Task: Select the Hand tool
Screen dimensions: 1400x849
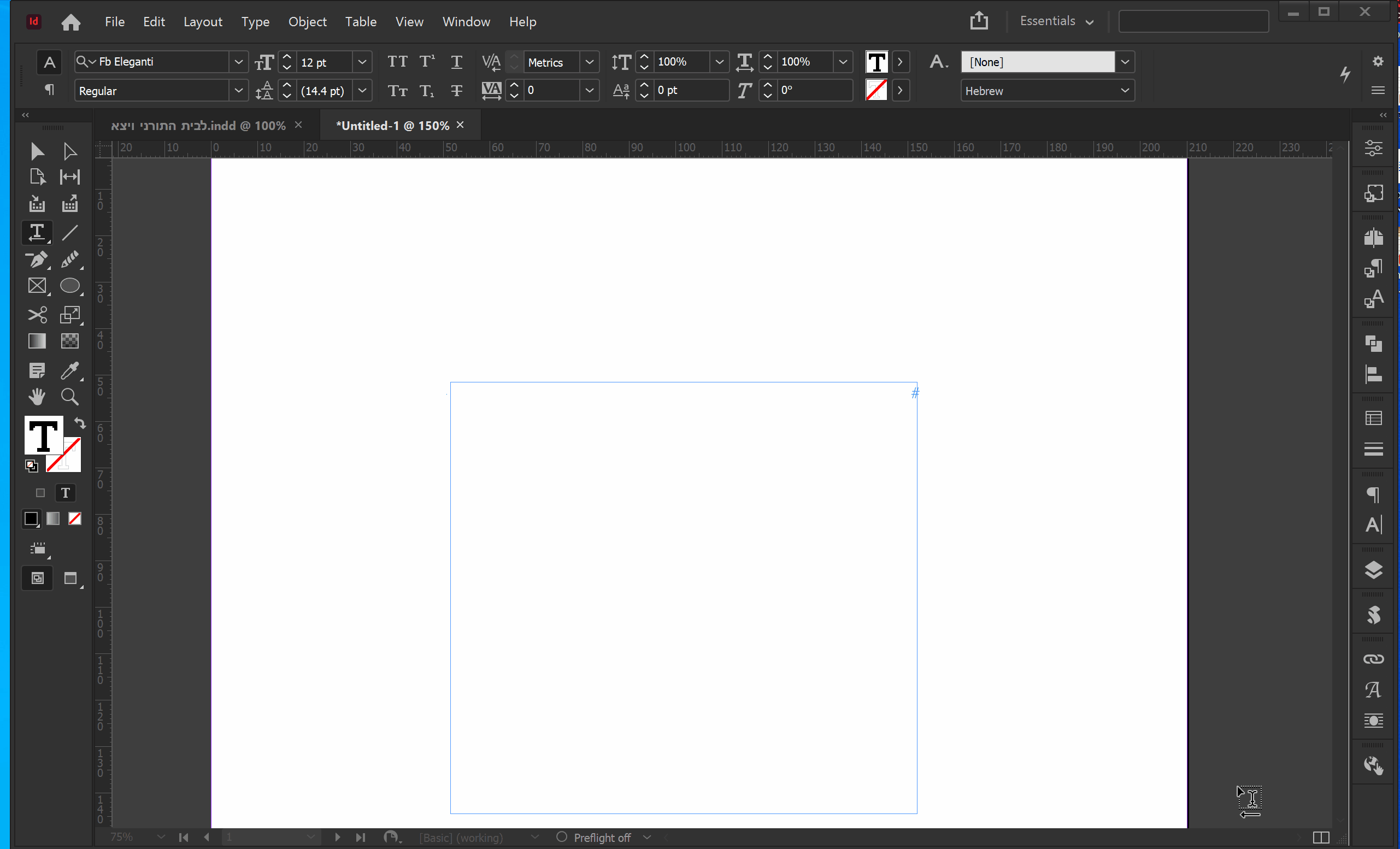Action: tap(37, 397)
